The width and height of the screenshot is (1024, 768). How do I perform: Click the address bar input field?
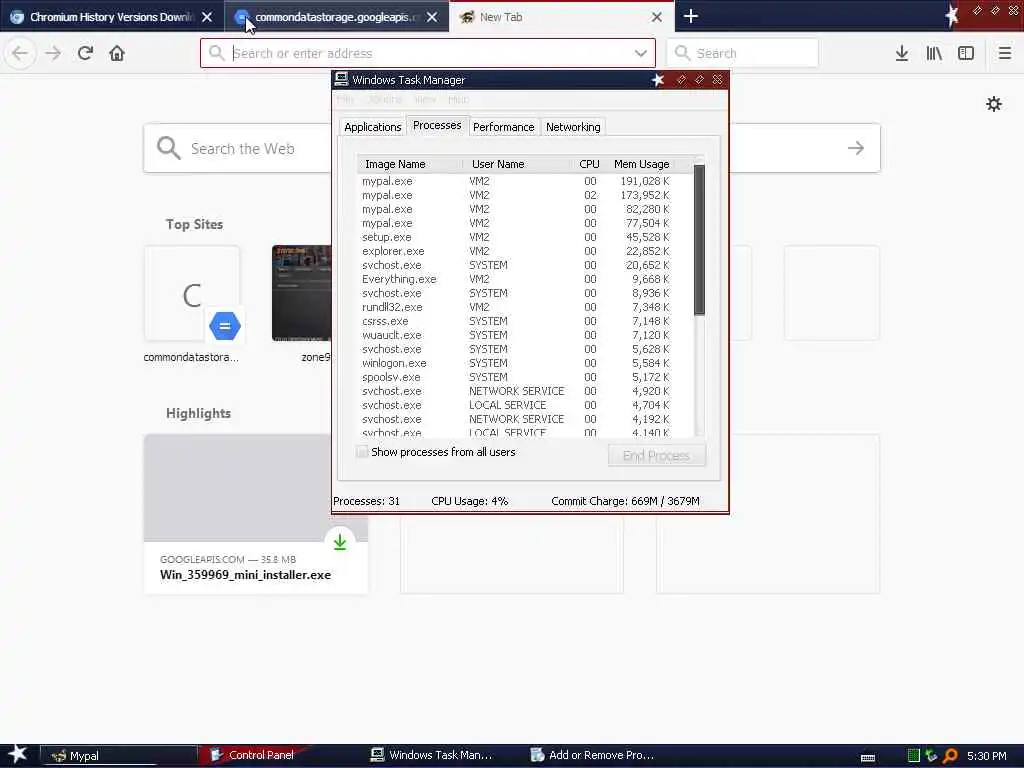428,53
